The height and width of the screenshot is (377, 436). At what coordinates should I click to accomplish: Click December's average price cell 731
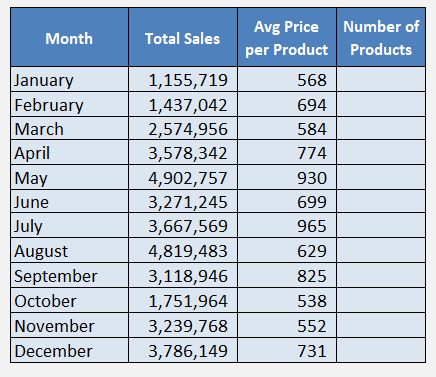287,350
